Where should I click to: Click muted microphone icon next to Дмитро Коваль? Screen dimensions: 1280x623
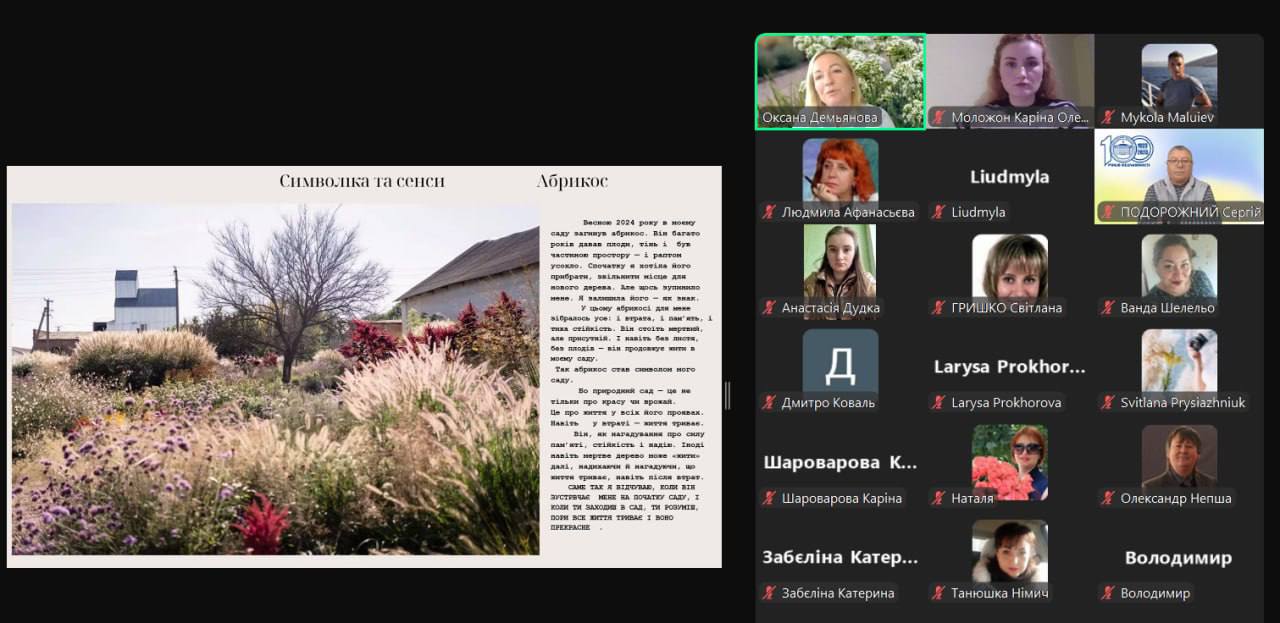769,403
